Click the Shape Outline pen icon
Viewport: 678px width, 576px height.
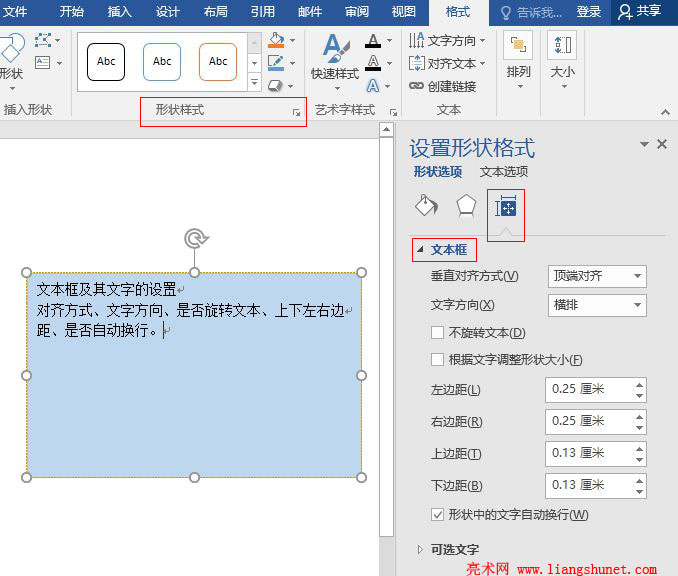(276, 63)
